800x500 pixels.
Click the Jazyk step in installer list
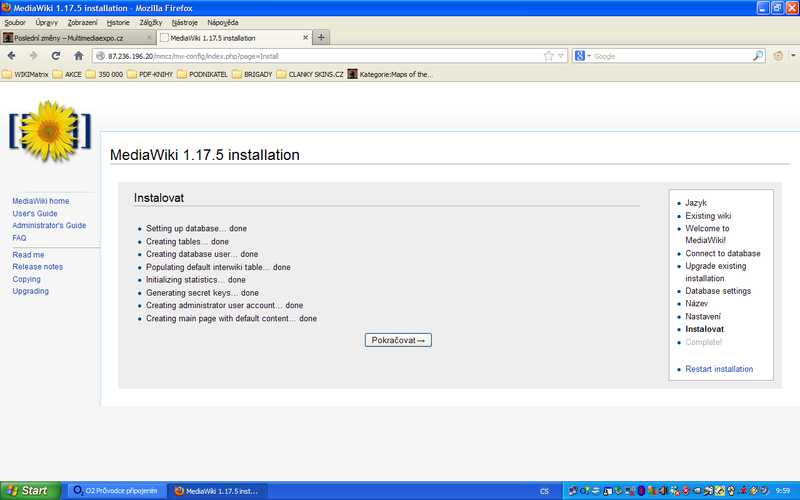[x=696, y=203]
